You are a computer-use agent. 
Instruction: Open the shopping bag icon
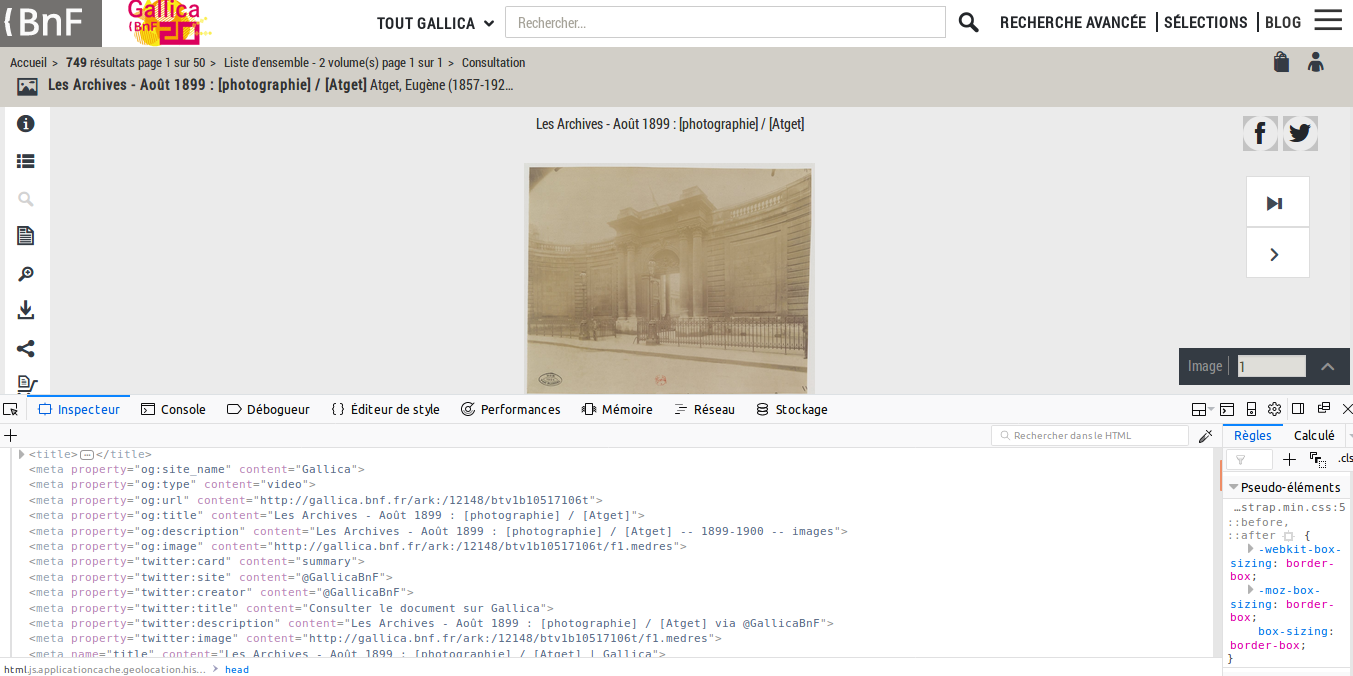[x=1281, y=62]
